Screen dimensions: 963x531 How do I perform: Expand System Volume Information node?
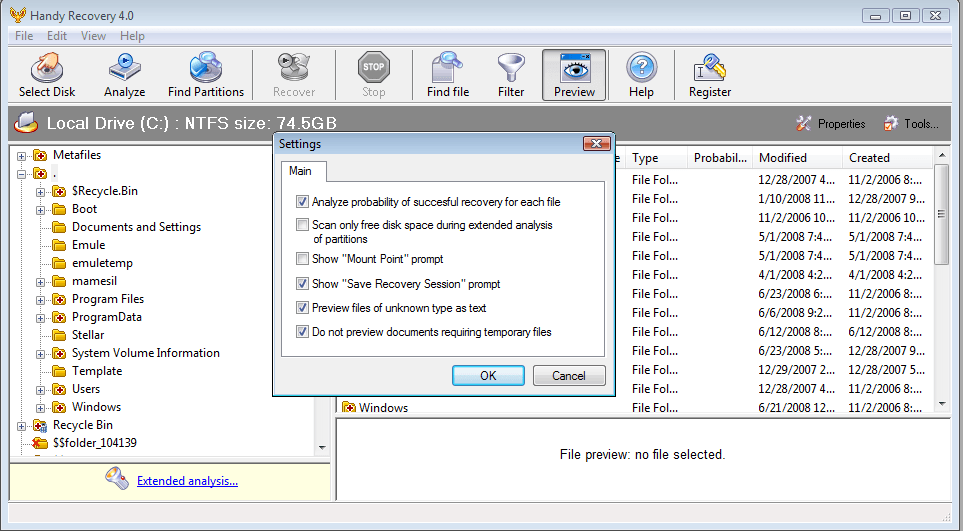point(41,354)
